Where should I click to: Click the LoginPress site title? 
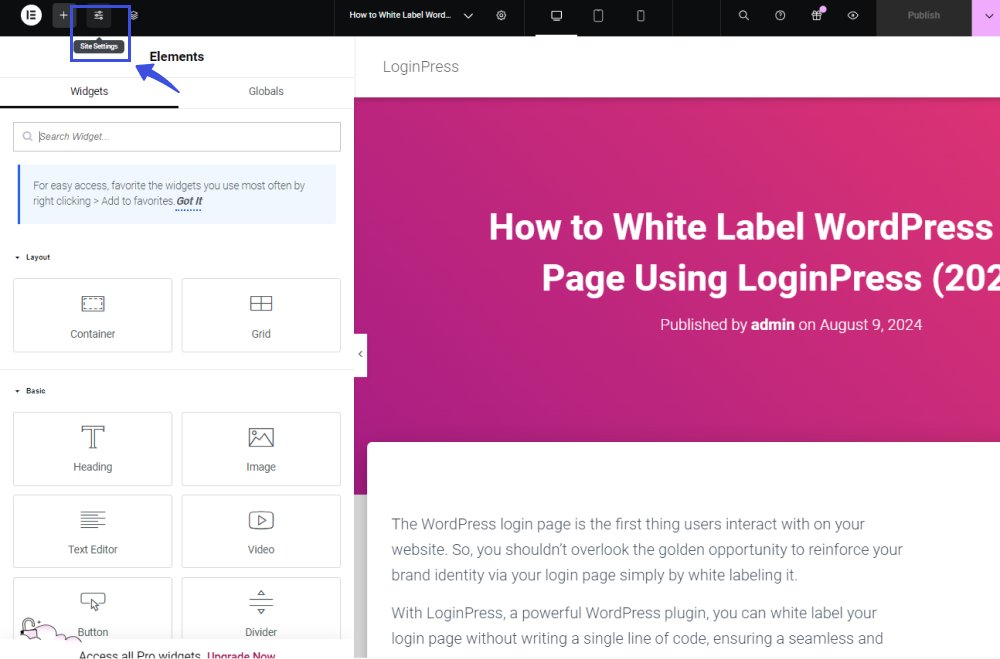coord(420,67)
